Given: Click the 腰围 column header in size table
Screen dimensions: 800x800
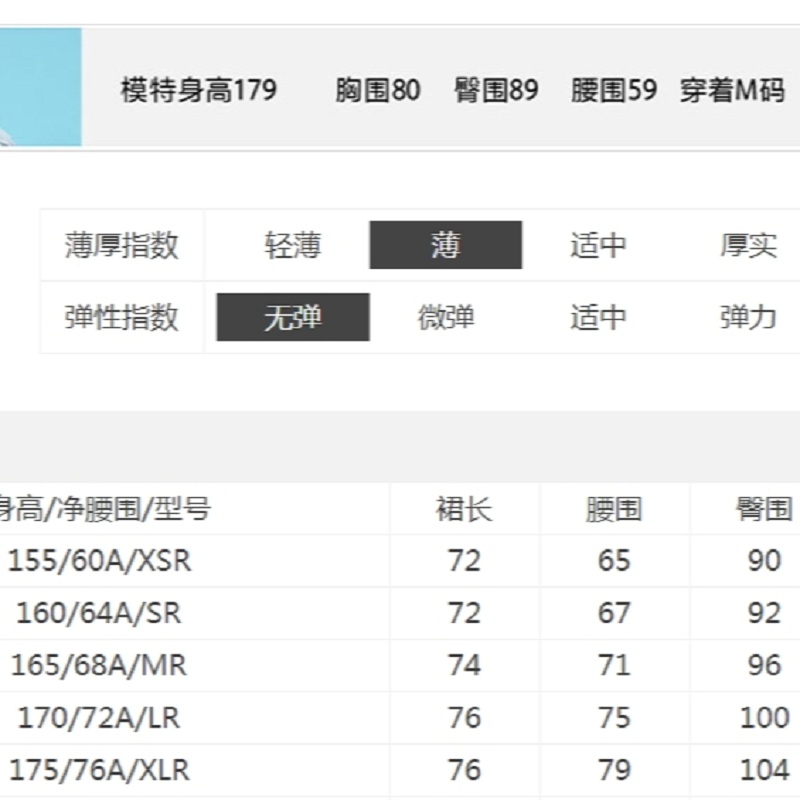Looking at the screenshot, I should (614, 510).
